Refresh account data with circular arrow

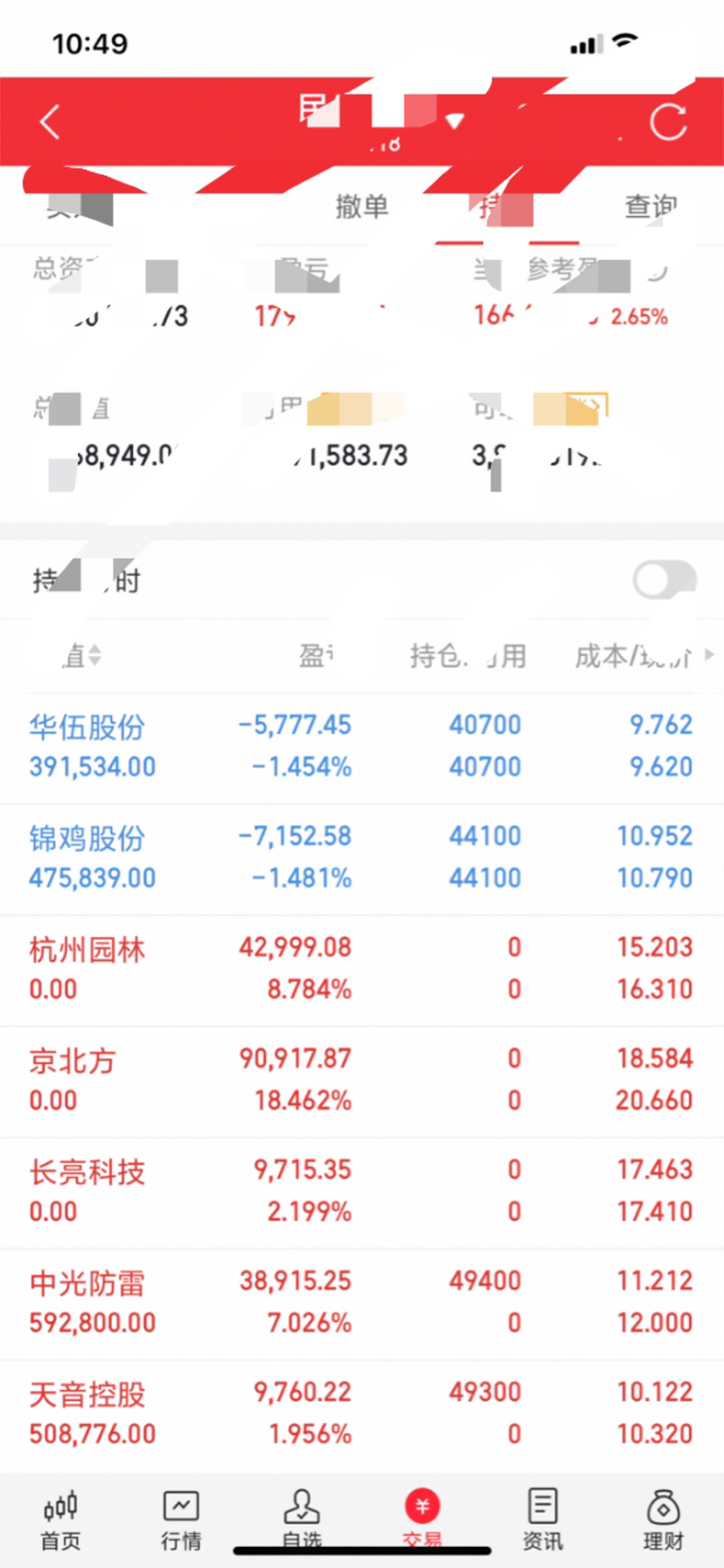668,122
